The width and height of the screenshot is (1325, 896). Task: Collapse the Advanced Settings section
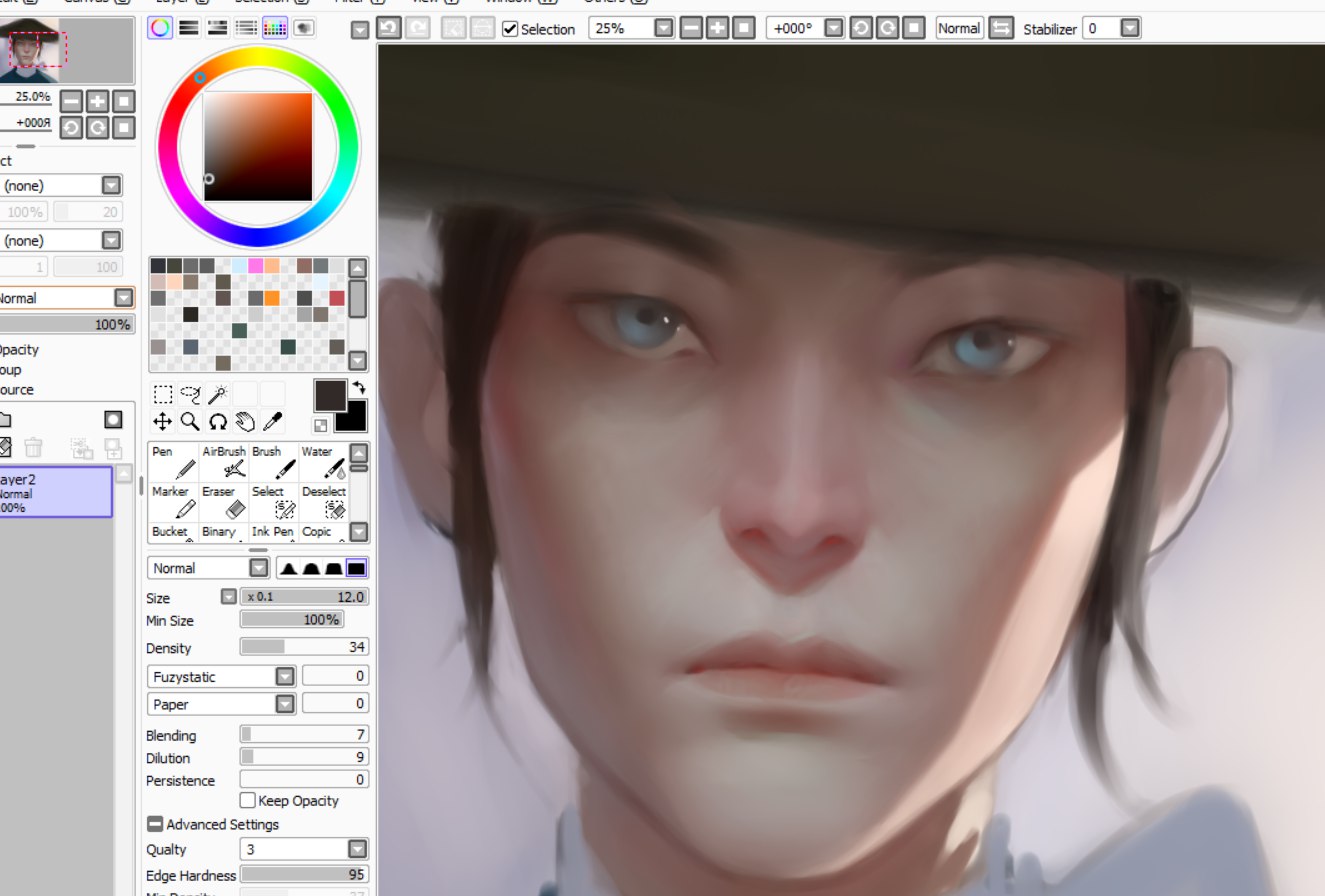pos(155,824)
